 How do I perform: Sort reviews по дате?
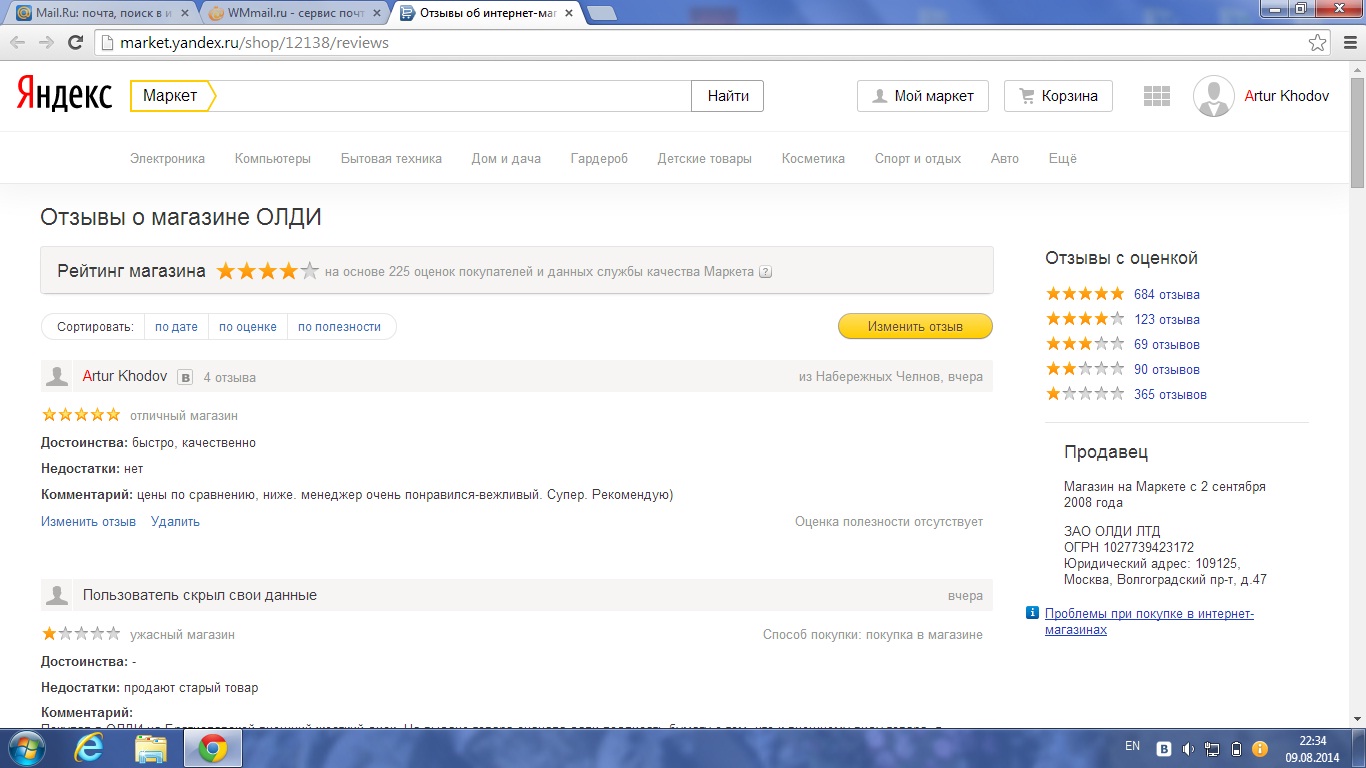pyautogui.click(x=176, y=327)
